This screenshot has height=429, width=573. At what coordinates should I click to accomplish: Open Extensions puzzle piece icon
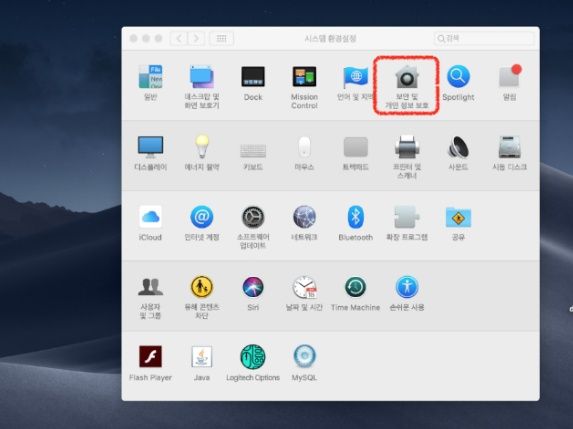coord(407,217)
